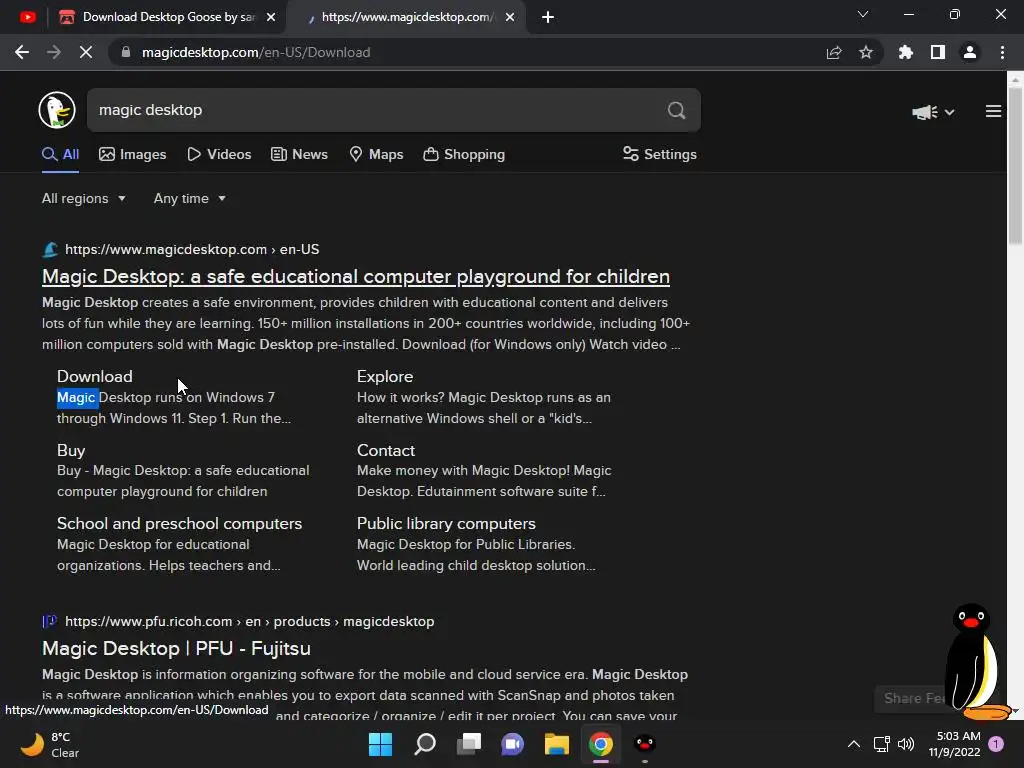Click the Chrome taskbar icon

(x=601, y=744)
